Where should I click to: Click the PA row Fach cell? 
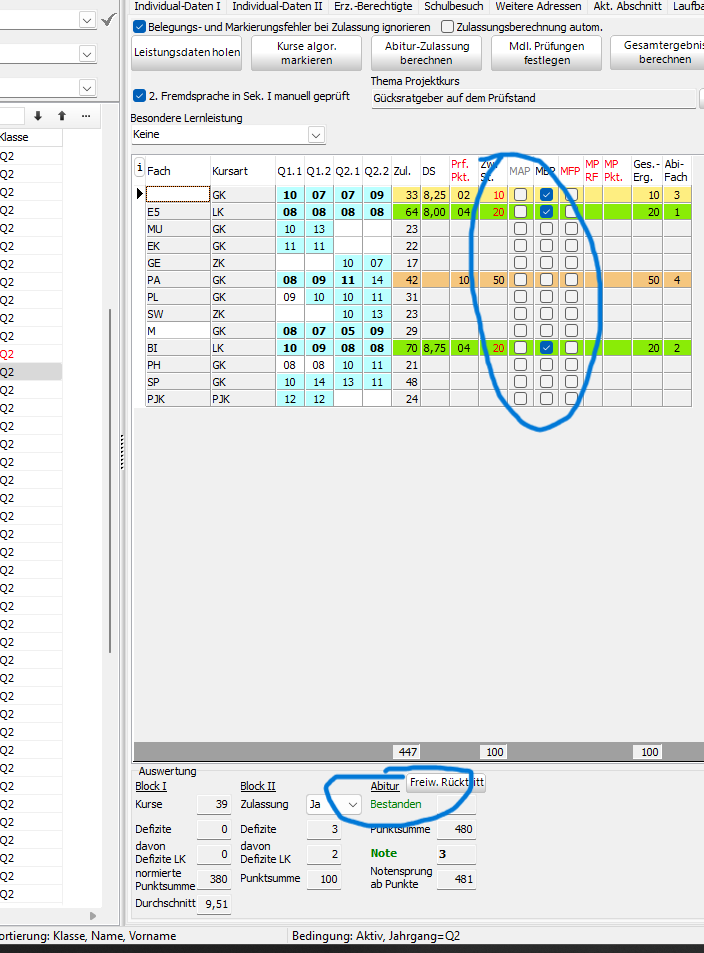(x=178, y=280)
